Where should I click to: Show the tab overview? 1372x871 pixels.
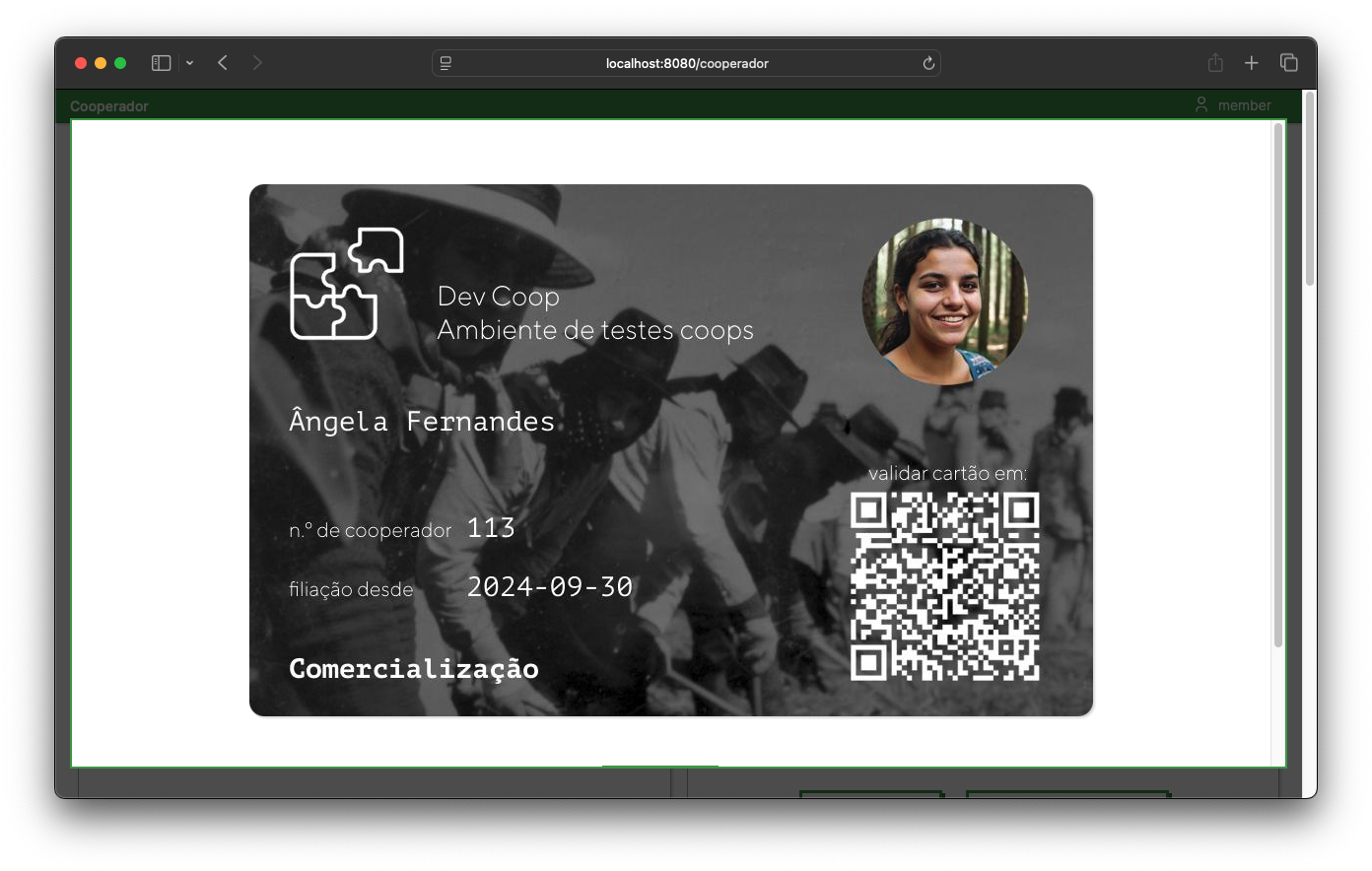tap(1288, 63)
